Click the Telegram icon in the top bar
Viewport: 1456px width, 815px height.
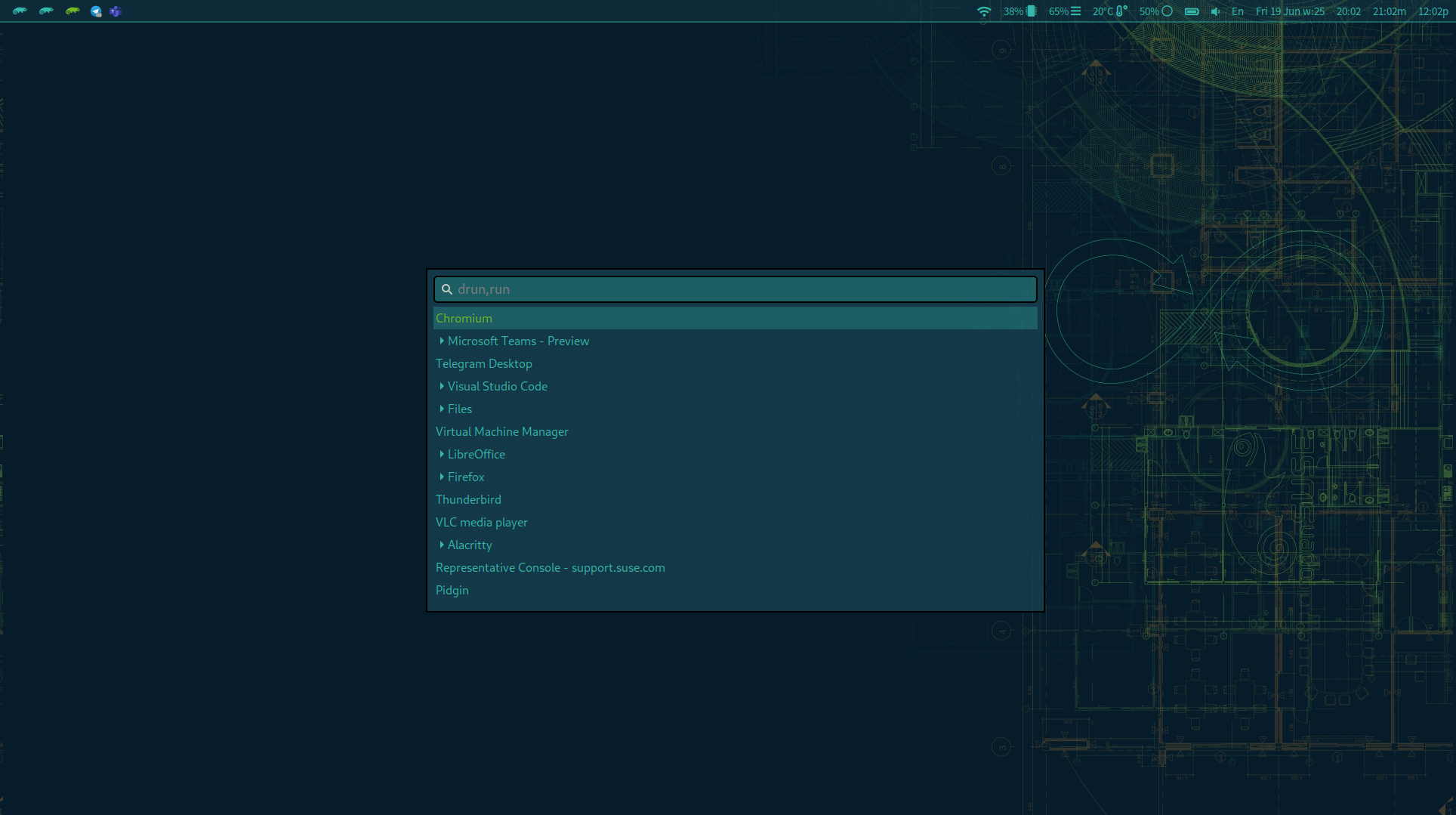click(96, 11)
